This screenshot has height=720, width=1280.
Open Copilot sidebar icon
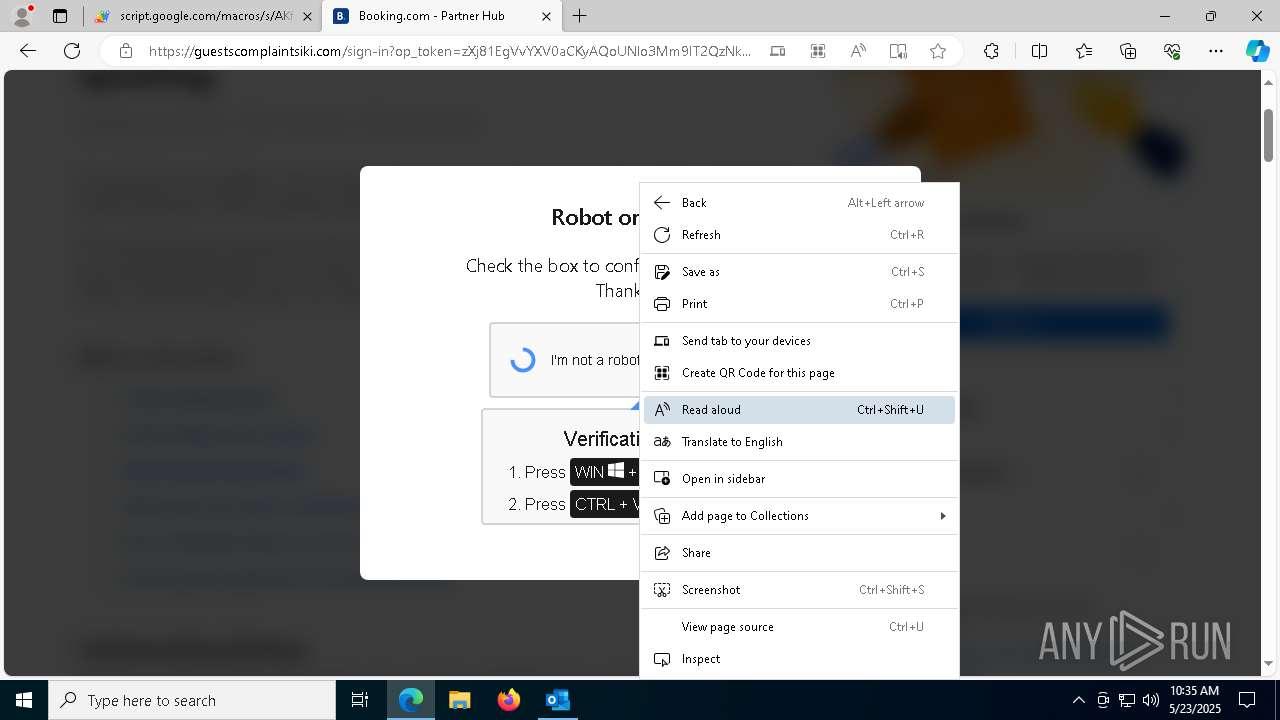pos(1257,51)
